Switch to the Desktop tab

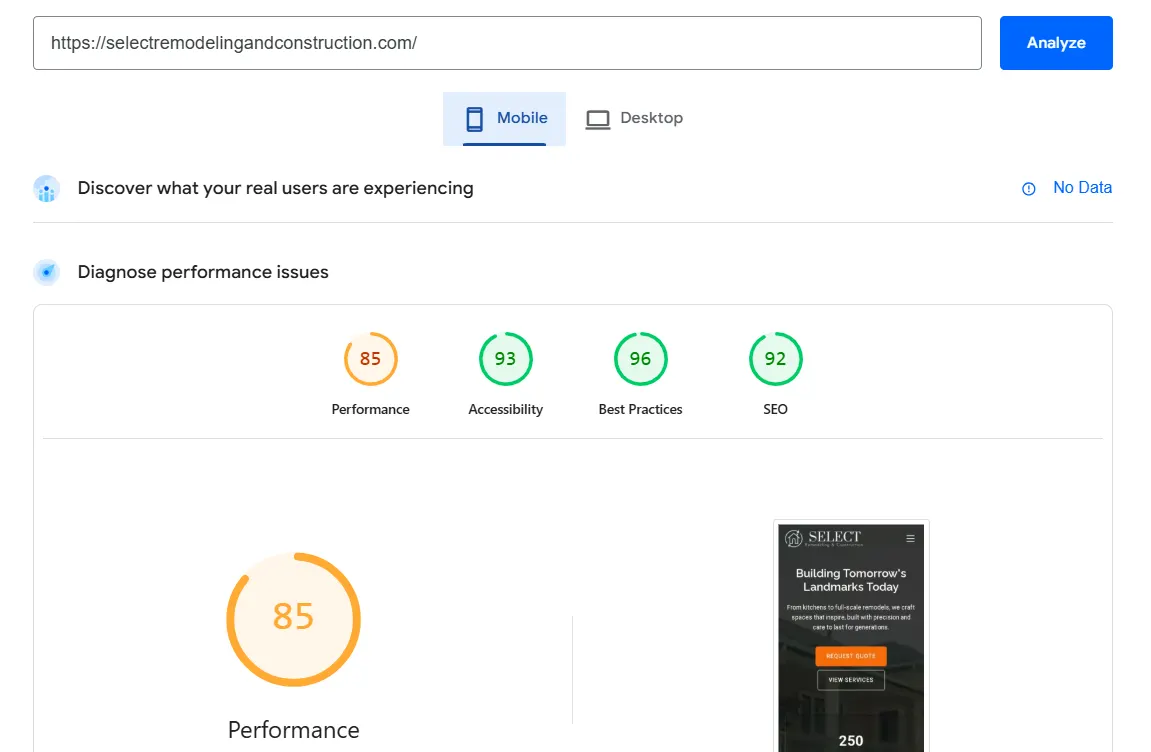634,118
